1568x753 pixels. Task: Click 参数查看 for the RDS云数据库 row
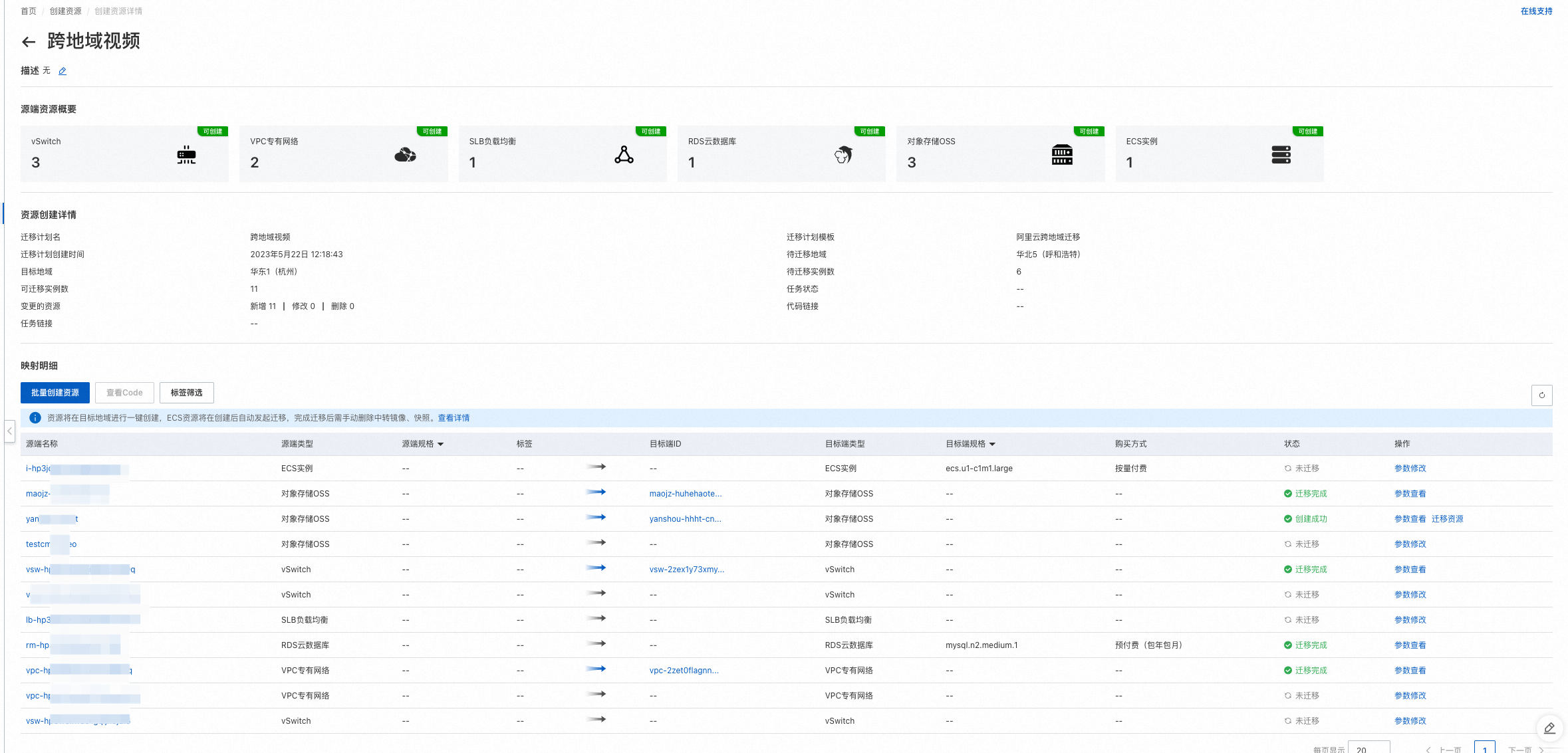(x=1410, y=645)
